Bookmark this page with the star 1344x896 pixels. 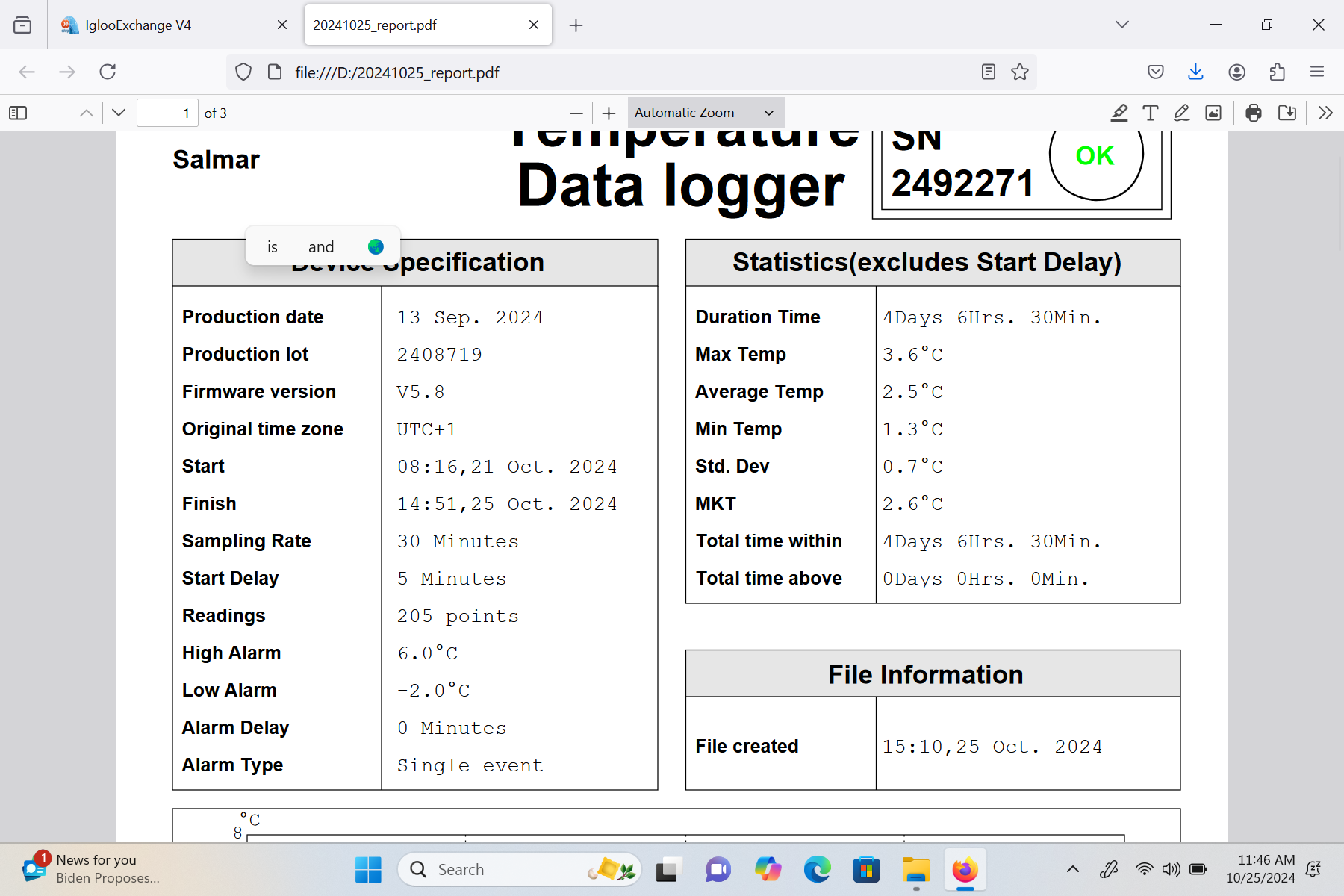[x=1020, y=72]
